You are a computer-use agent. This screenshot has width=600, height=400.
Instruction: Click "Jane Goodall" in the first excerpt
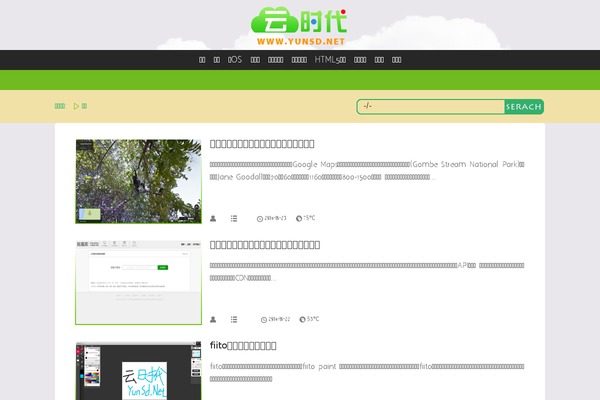pyautogui.click(x=239, y=177)
